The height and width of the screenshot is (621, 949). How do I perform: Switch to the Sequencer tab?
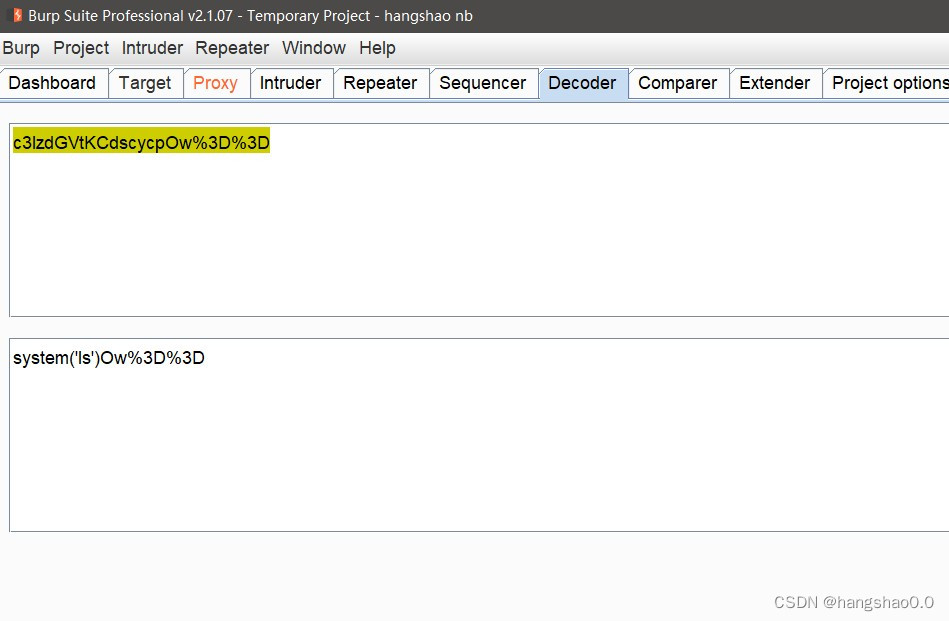(x=482, y=83)
